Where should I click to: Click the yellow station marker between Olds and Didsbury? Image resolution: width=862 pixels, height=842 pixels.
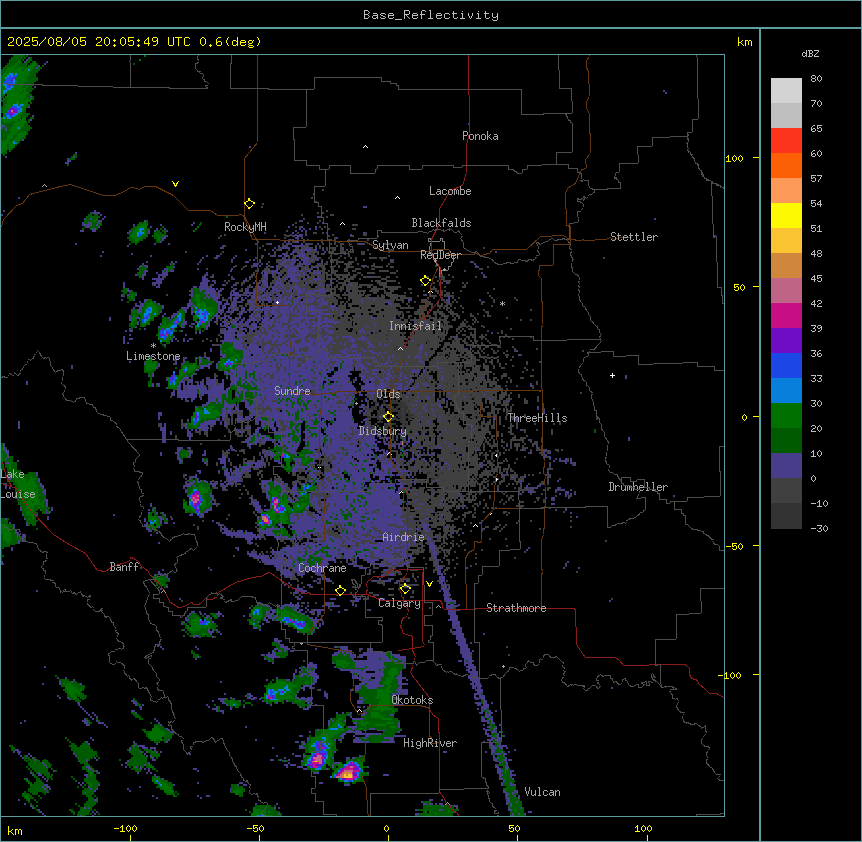point(388,417)
